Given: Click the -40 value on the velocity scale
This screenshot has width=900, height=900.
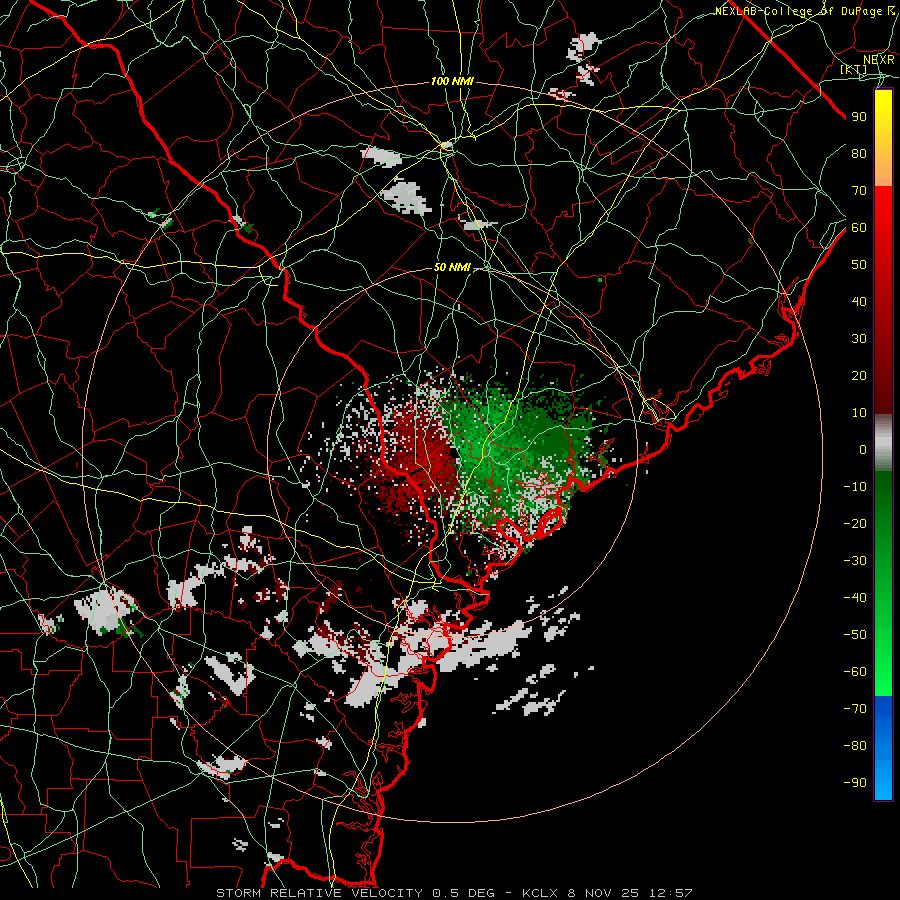Looking at the screenshot, I should pos(855,598).
